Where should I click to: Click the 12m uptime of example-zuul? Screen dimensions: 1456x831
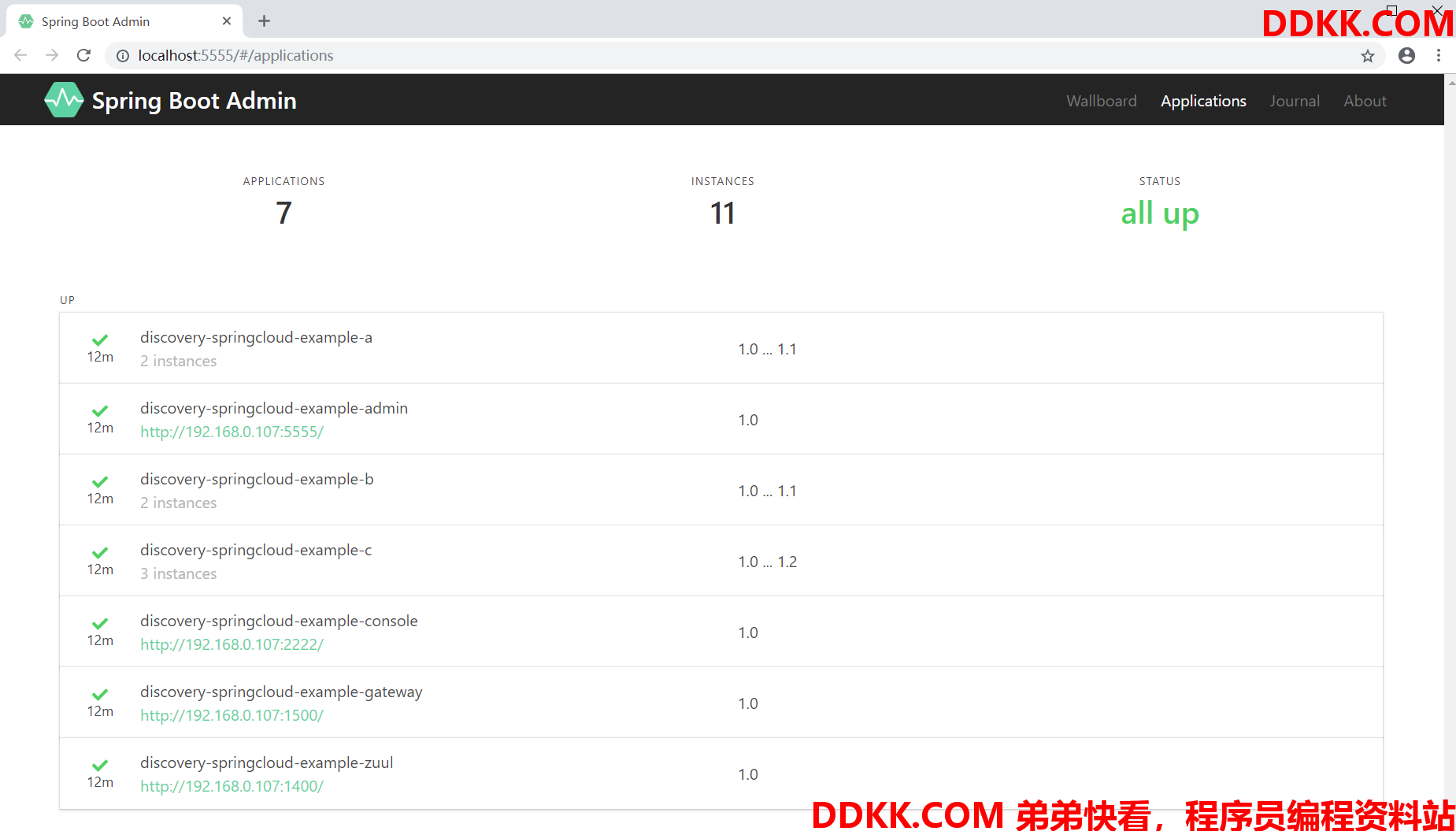coord(100,782)
